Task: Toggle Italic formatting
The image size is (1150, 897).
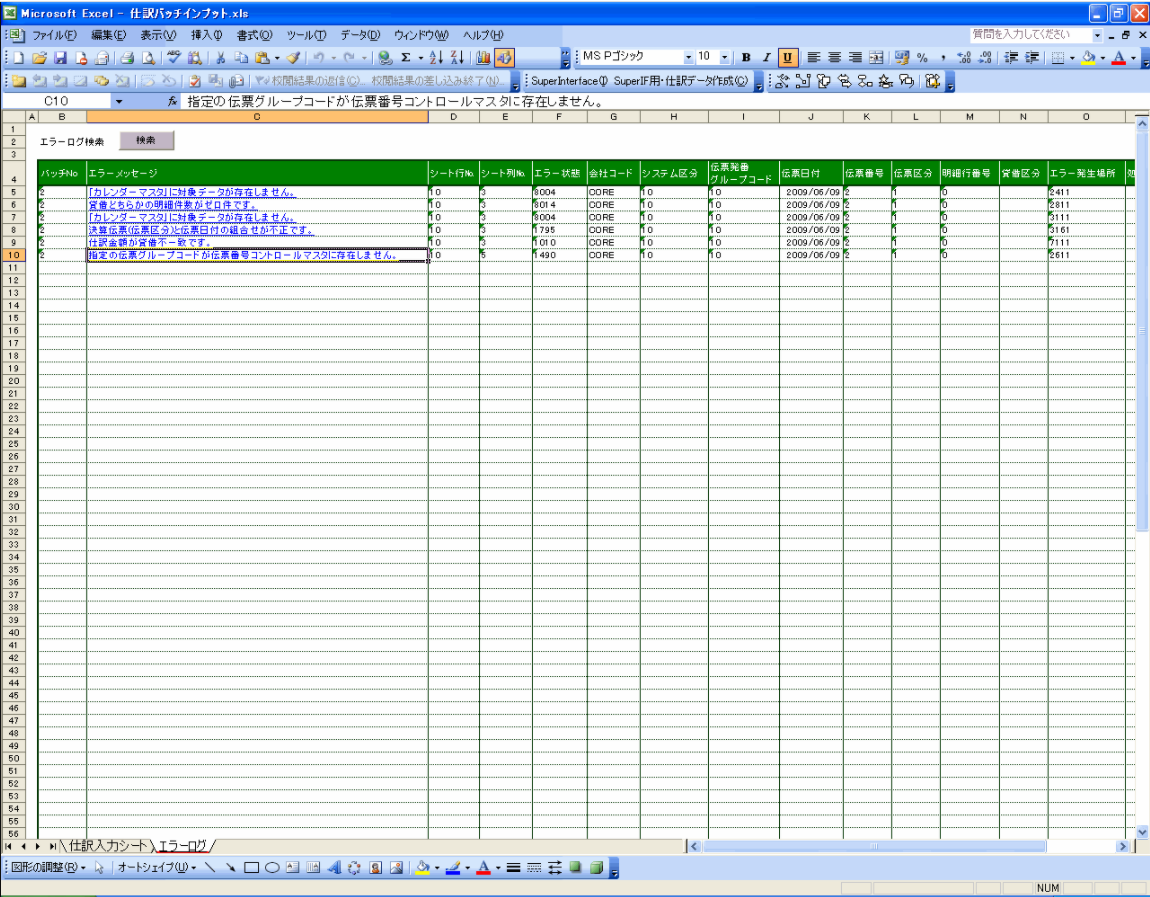Action: pyautogui.click(x=766, y=58)
